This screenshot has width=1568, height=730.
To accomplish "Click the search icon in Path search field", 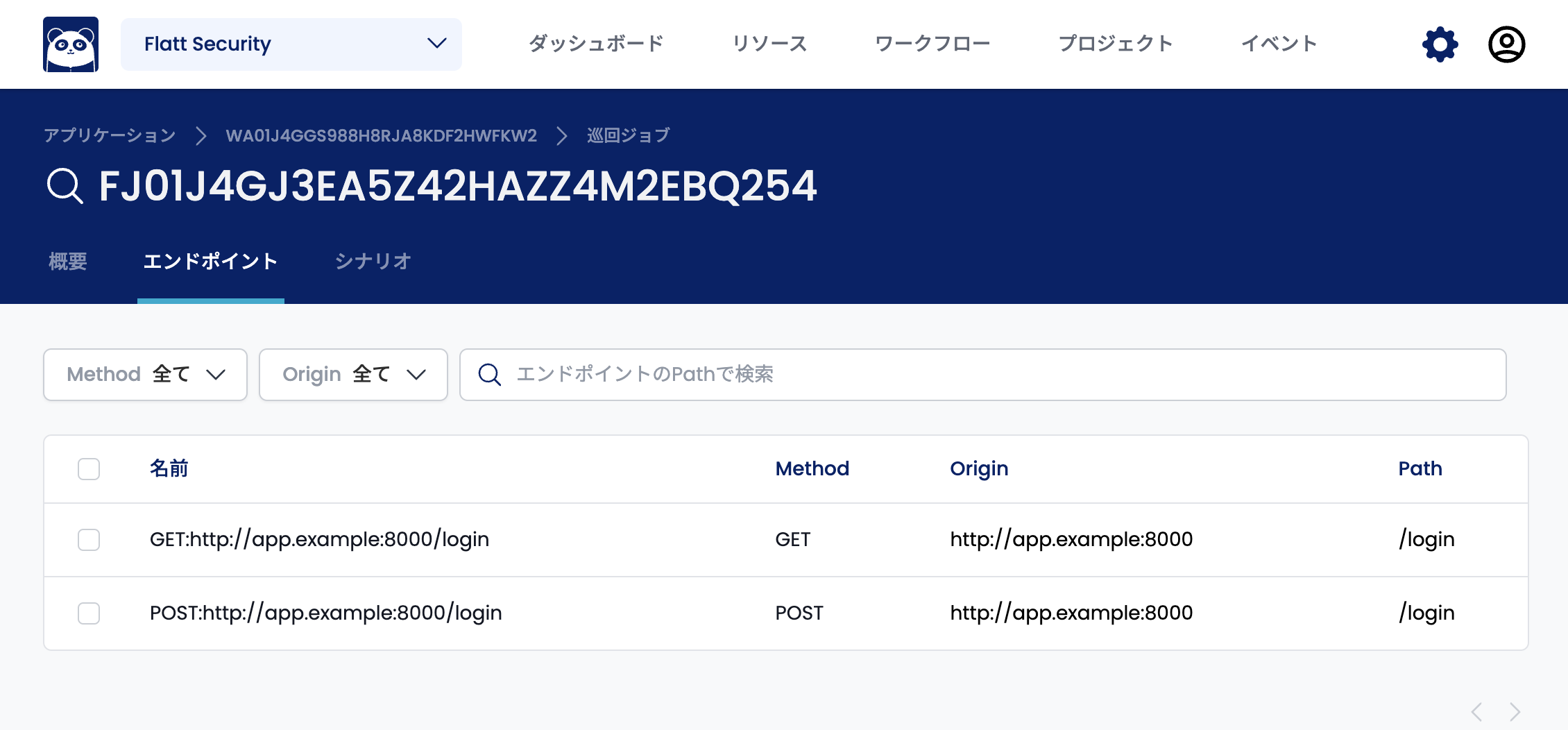I will (x=490, y=375).
